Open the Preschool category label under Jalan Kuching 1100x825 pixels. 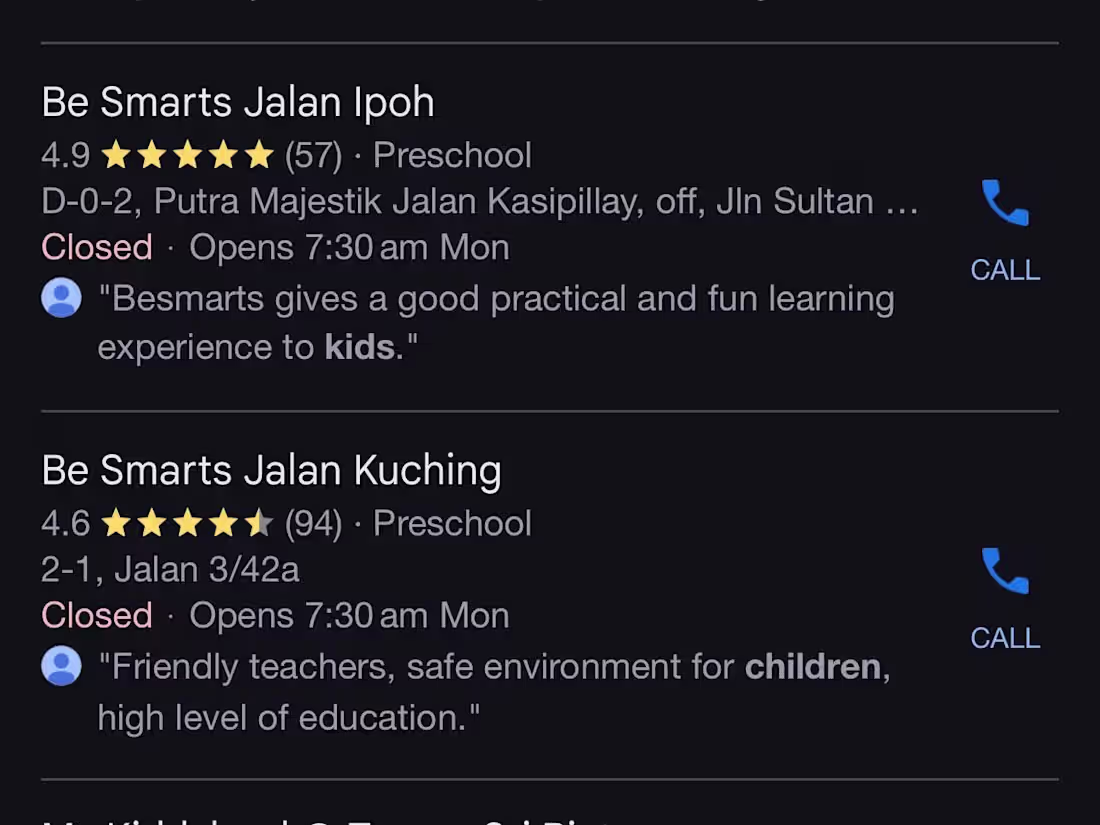452,522
